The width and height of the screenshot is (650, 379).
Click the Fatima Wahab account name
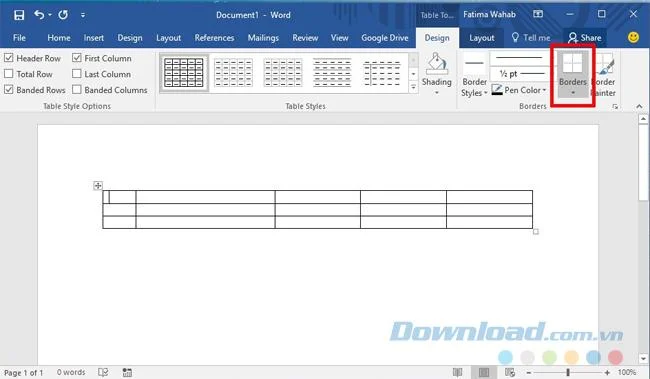click(489, 15)
